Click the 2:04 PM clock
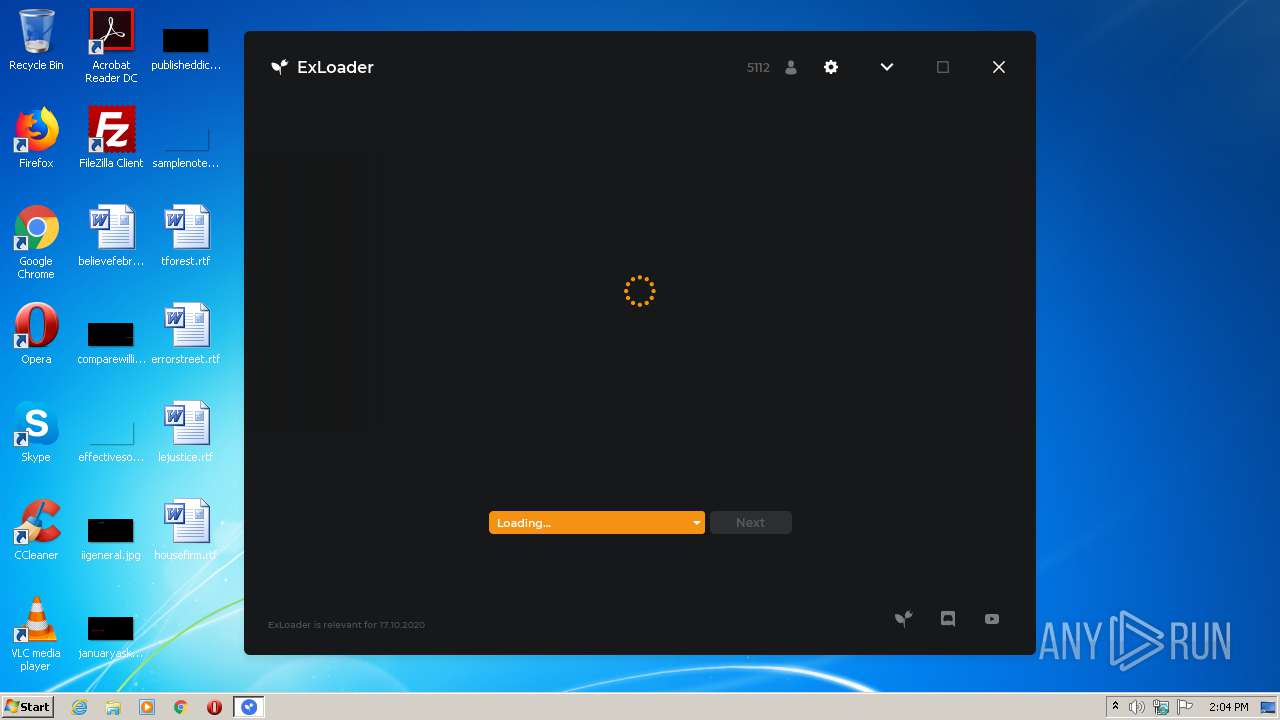1280x720 pixels. tap(1229, 707)
